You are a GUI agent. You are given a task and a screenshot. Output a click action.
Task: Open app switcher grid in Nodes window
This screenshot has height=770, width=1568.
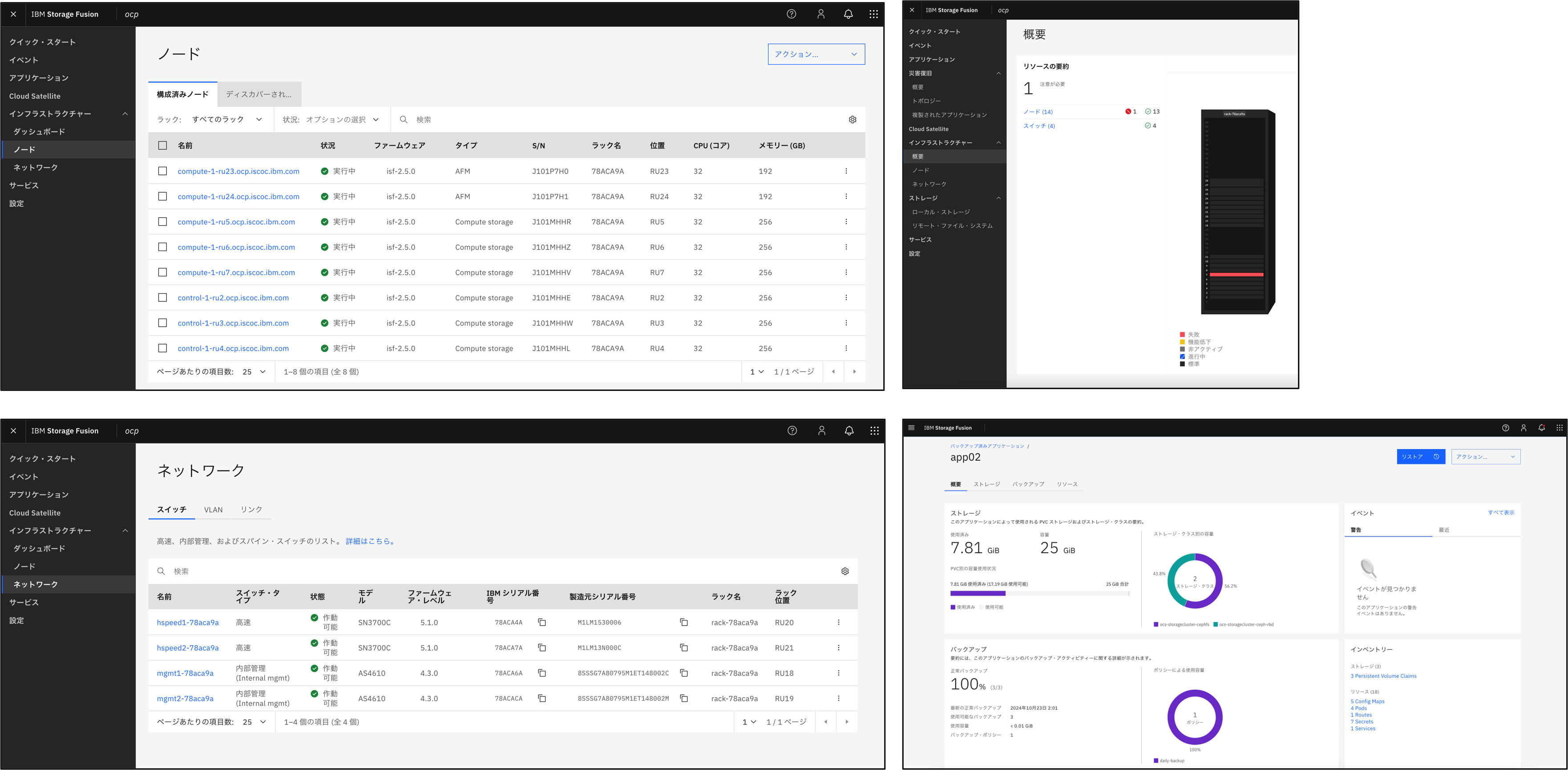point(873,14)
